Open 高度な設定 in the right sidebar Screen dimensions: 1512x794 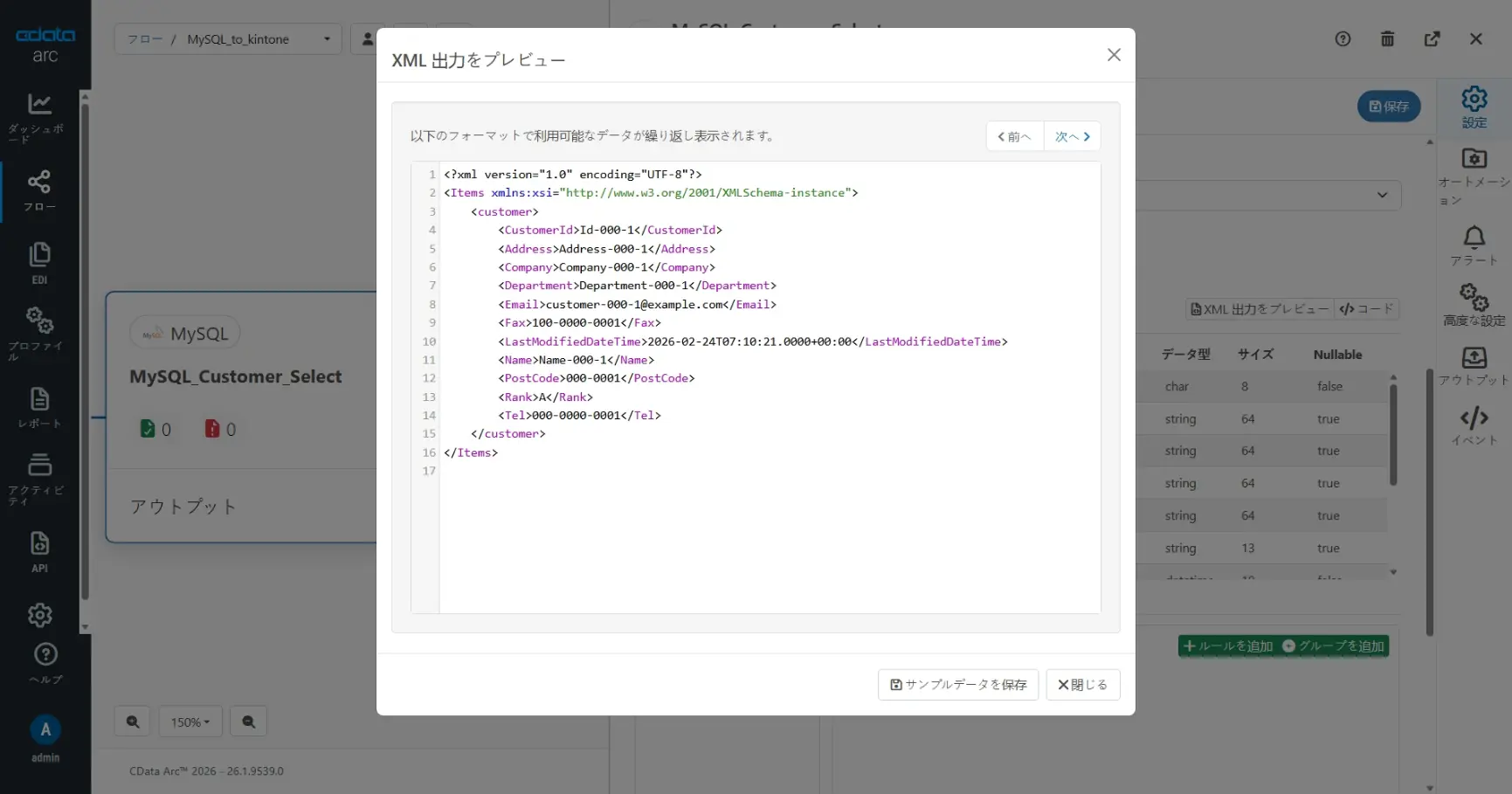click(1474, 304)
